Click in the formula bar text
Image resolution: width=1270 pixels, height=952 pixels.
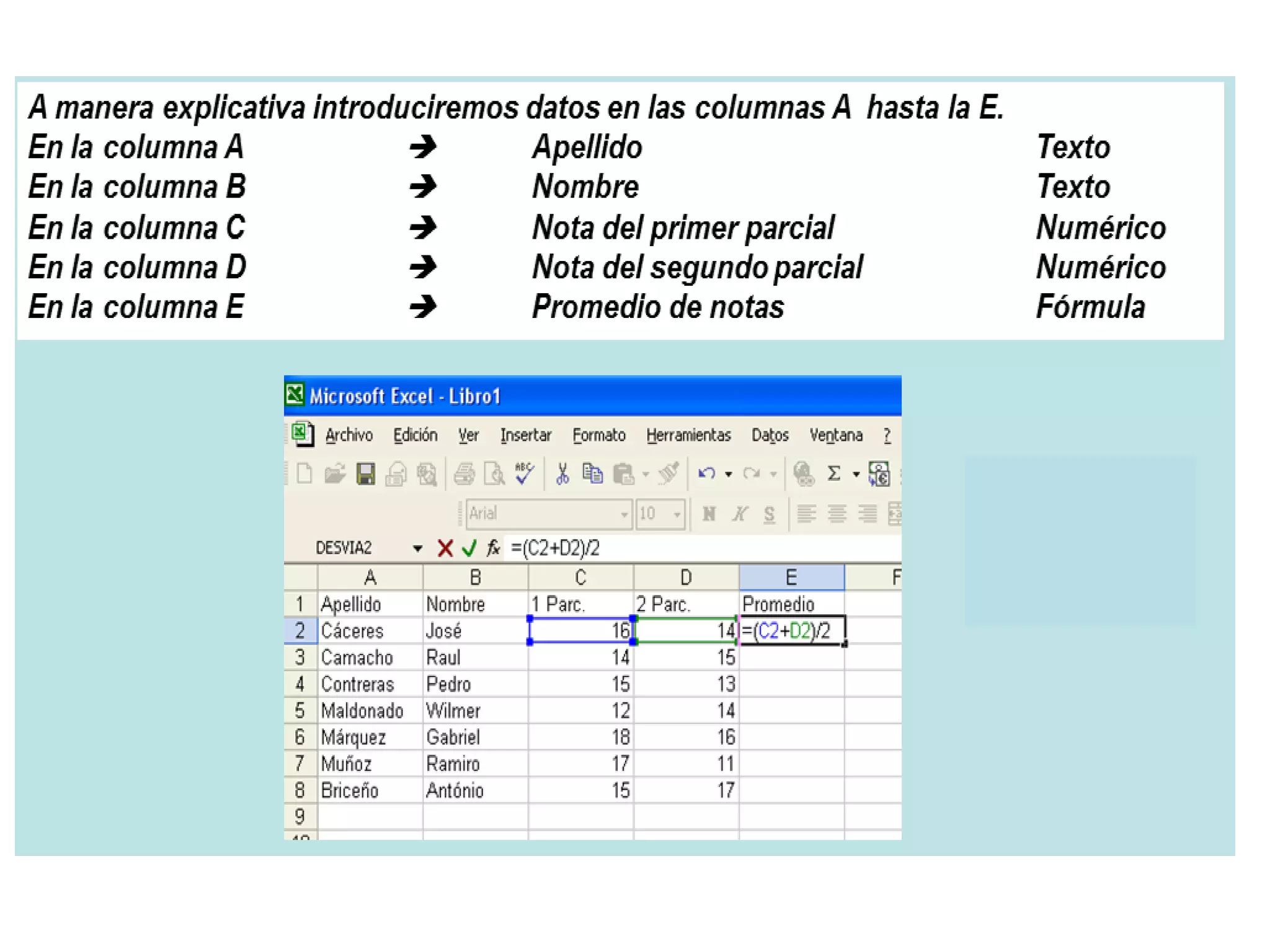coord(682,548)
